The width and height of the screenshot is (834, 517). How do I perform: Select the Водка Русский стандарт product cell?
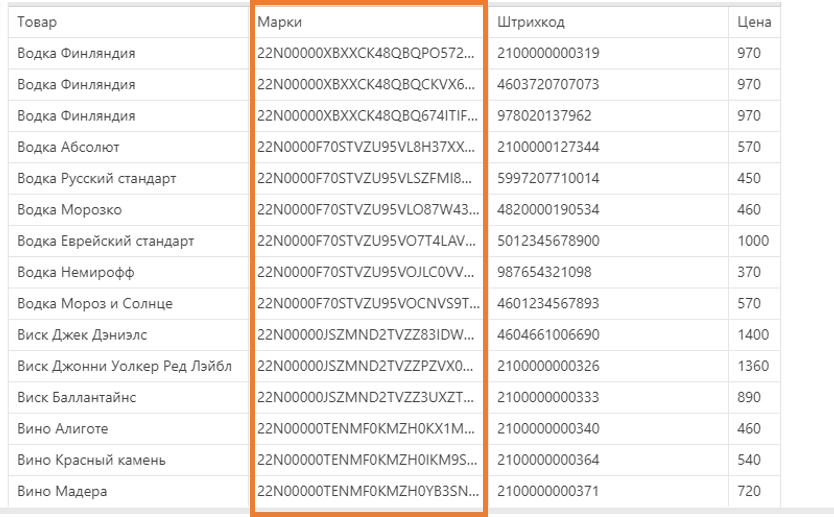coord(128,178)
